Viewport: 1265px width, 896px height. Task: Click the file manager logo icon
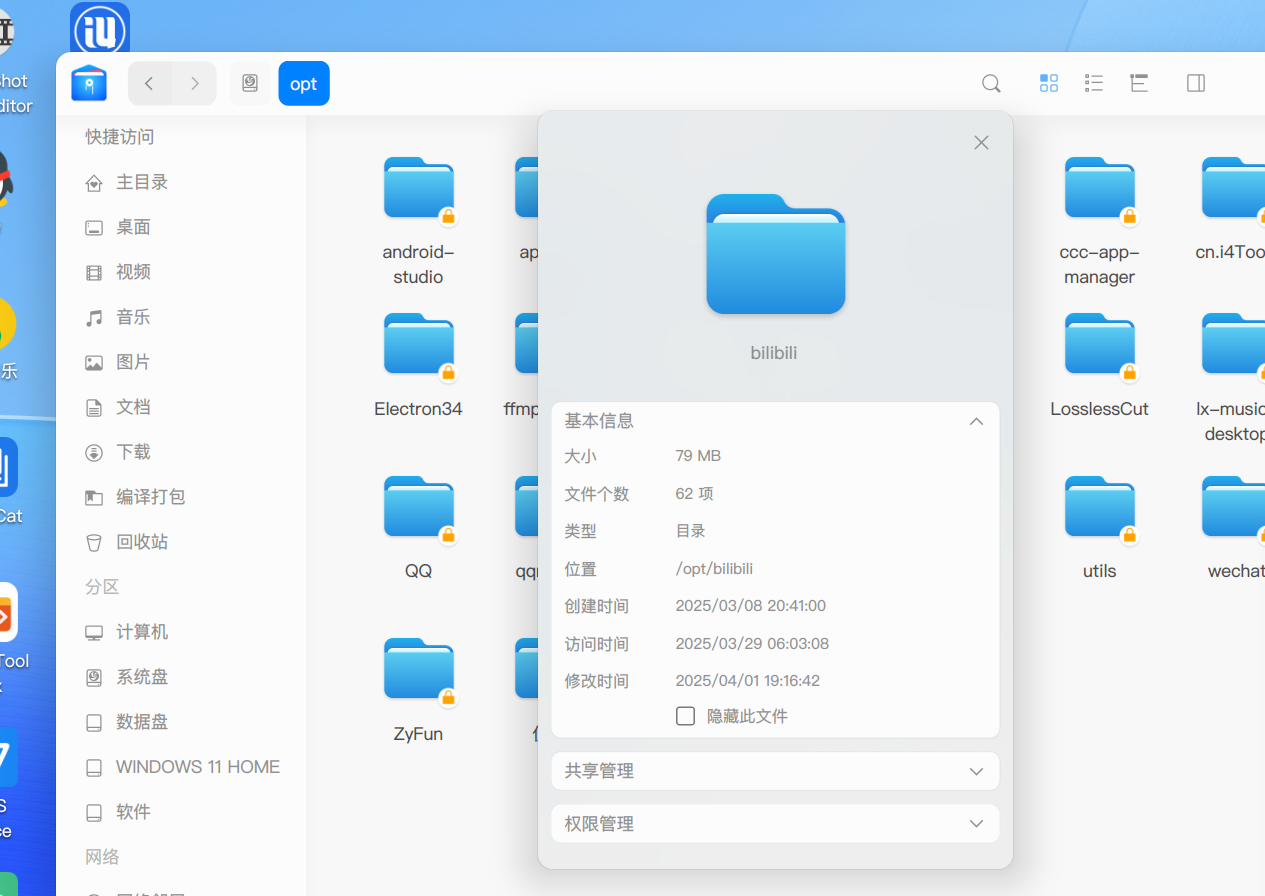[89, 83]
